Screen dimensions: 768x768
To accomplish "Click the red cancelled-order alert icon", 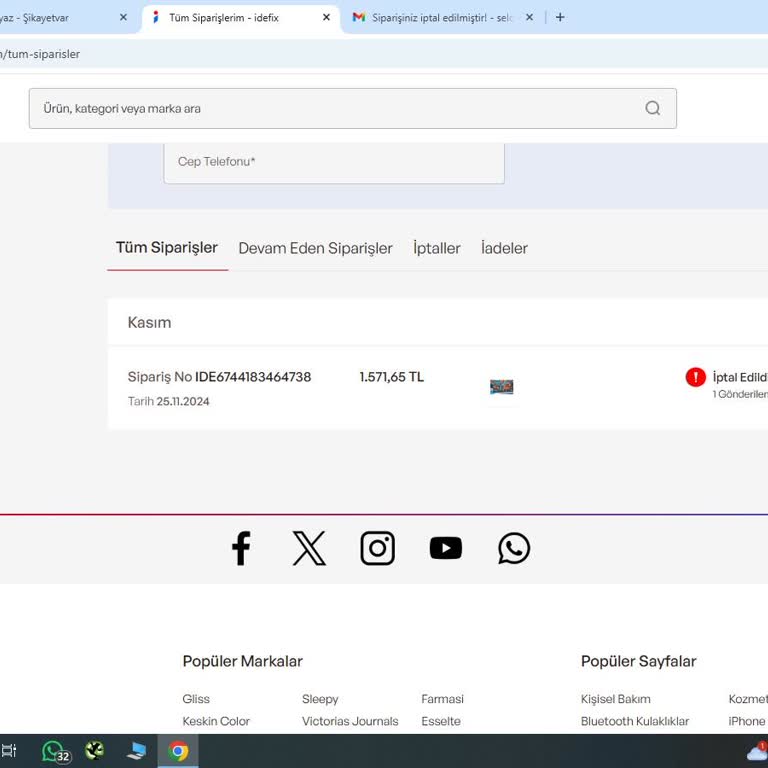I will pyautogui.click(x=695, y=377).
